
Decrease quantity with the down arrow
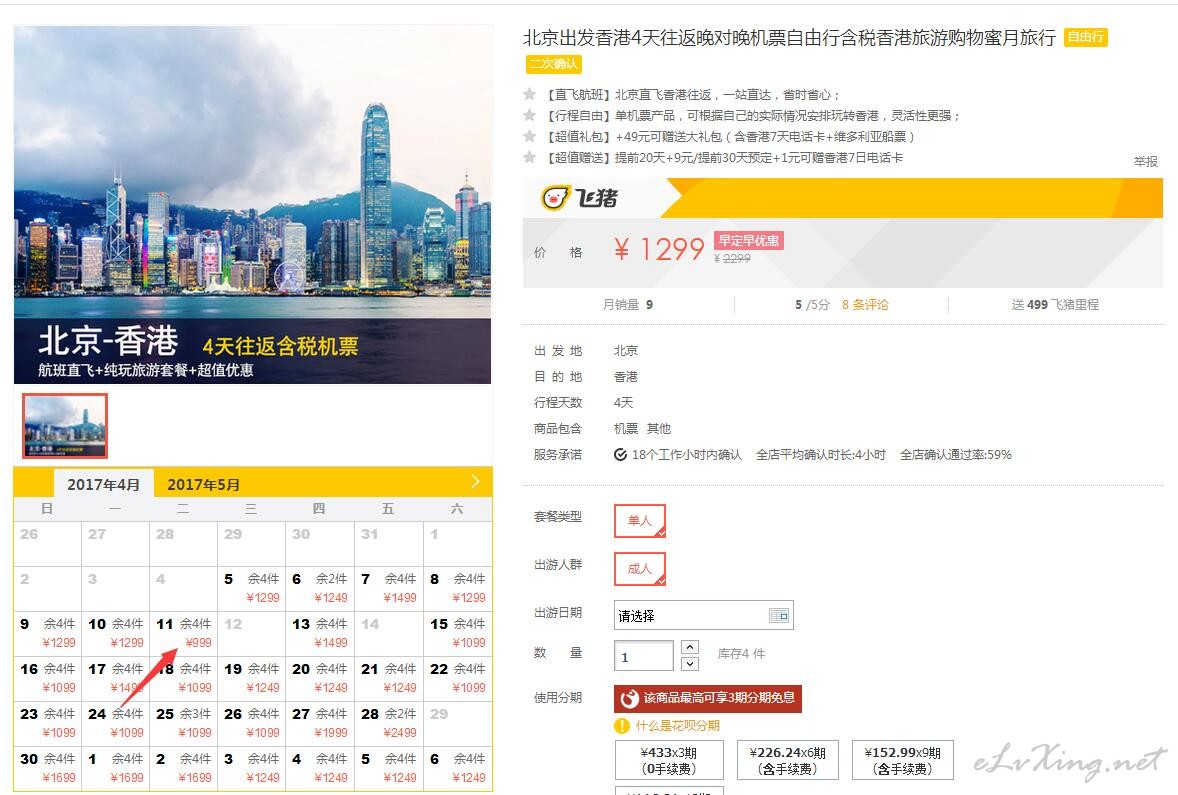[x=690, y=664]
